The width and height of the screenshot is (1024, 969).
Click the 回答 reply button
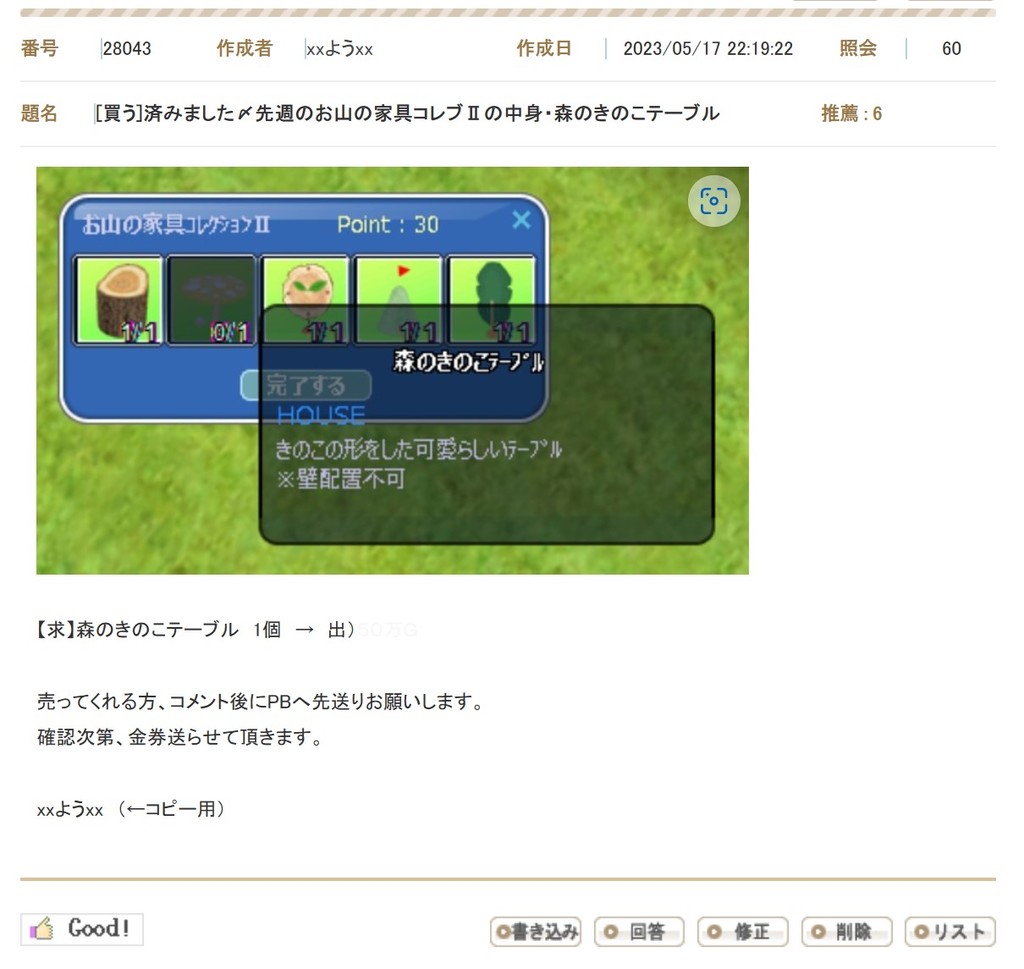[639, 932]
